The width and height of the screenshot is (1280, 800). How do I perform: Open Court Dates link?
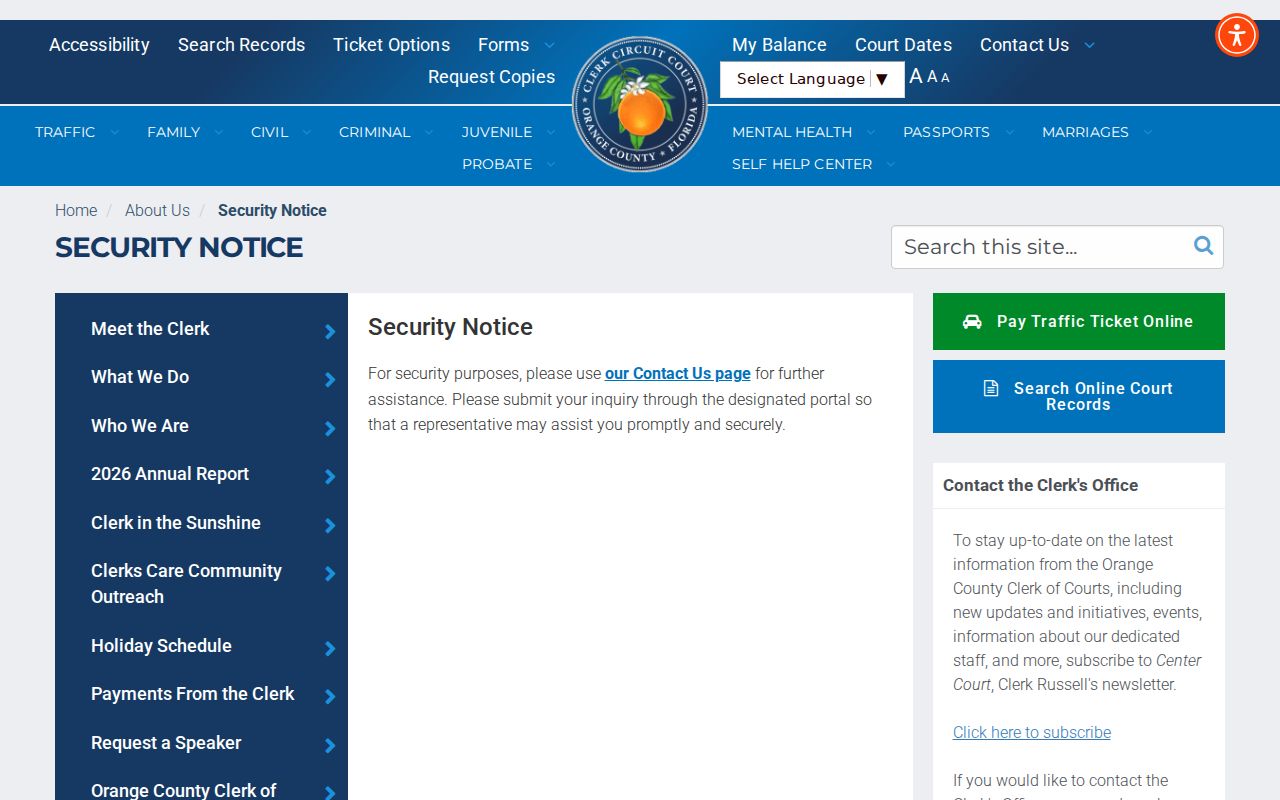point(903,45)
